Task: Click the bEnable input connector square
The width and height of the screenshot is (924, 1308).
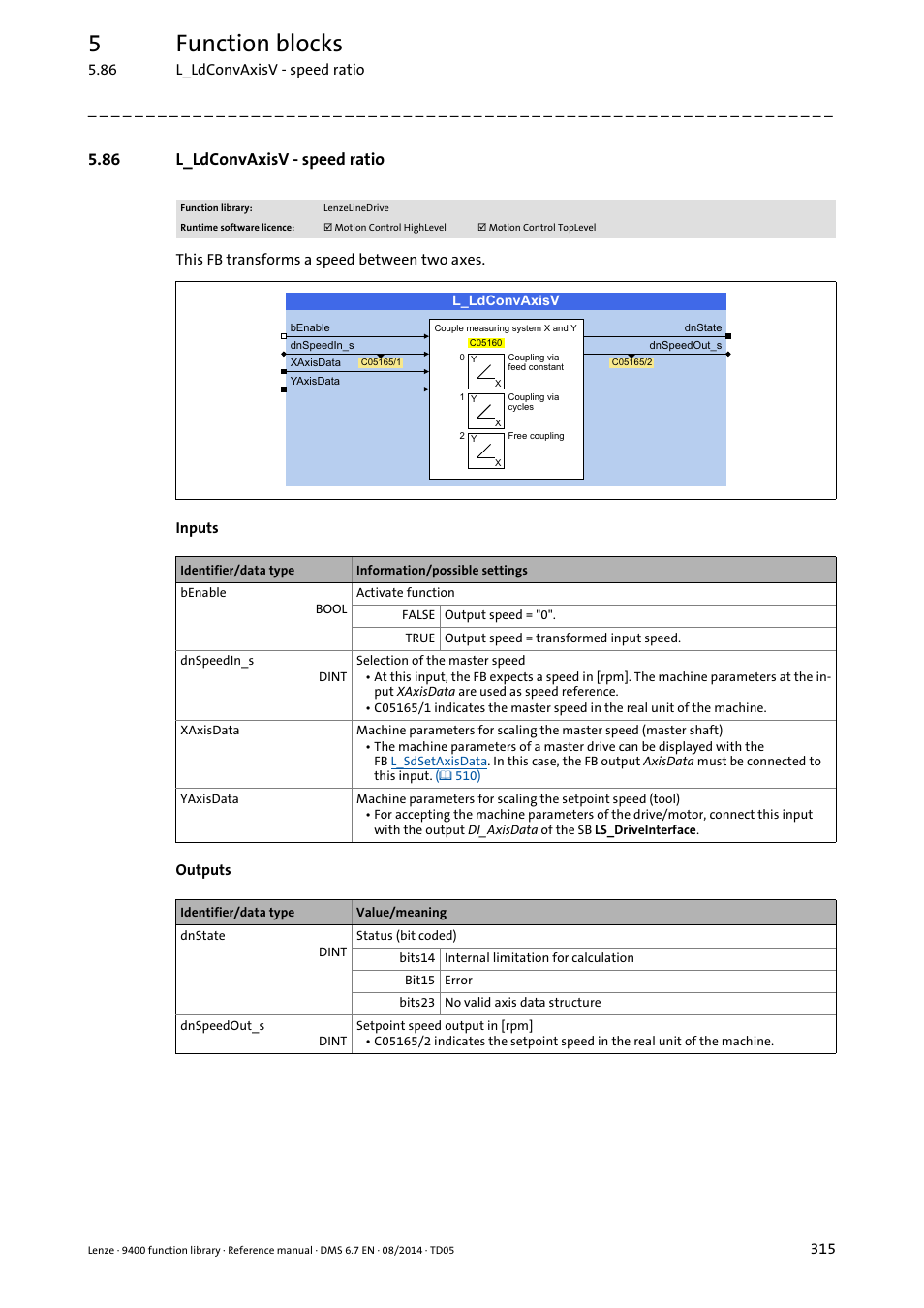Action: click(283, 336)
